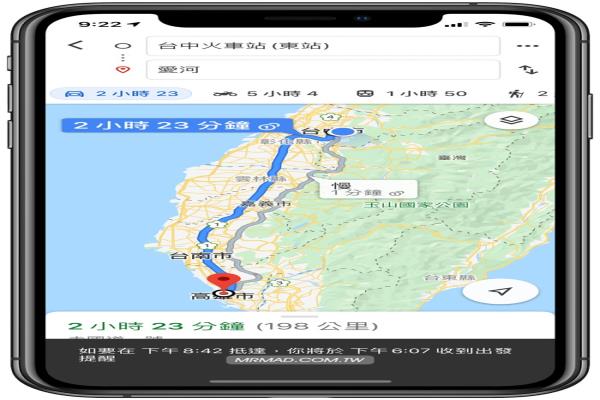600x400 pixels.
Task: Select the alternate slower route label 慢
Action: (368, 189)
